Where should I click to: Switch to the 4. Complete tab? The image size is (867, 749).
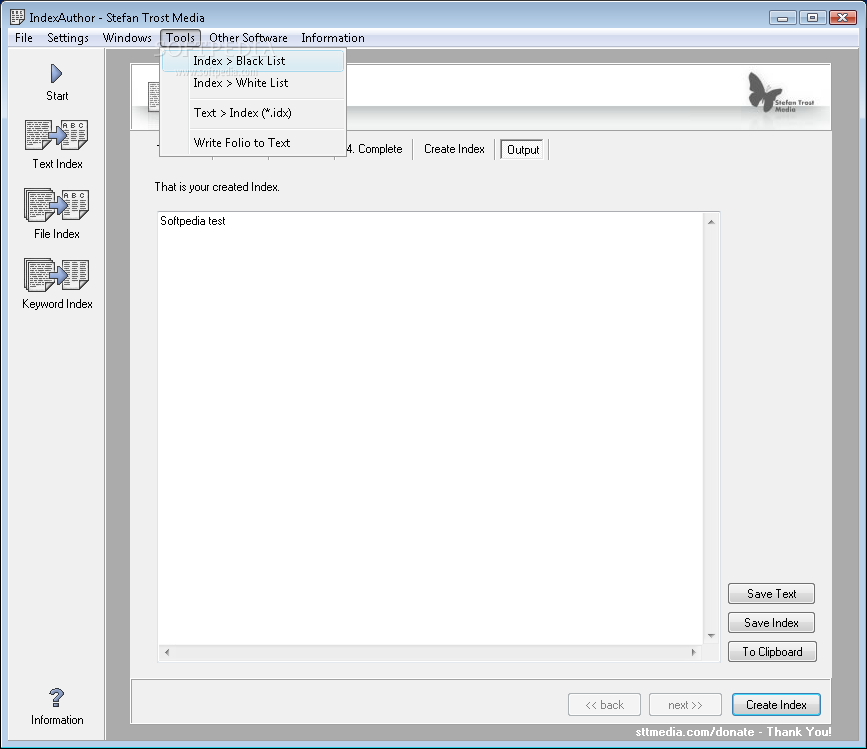point(374,149)
